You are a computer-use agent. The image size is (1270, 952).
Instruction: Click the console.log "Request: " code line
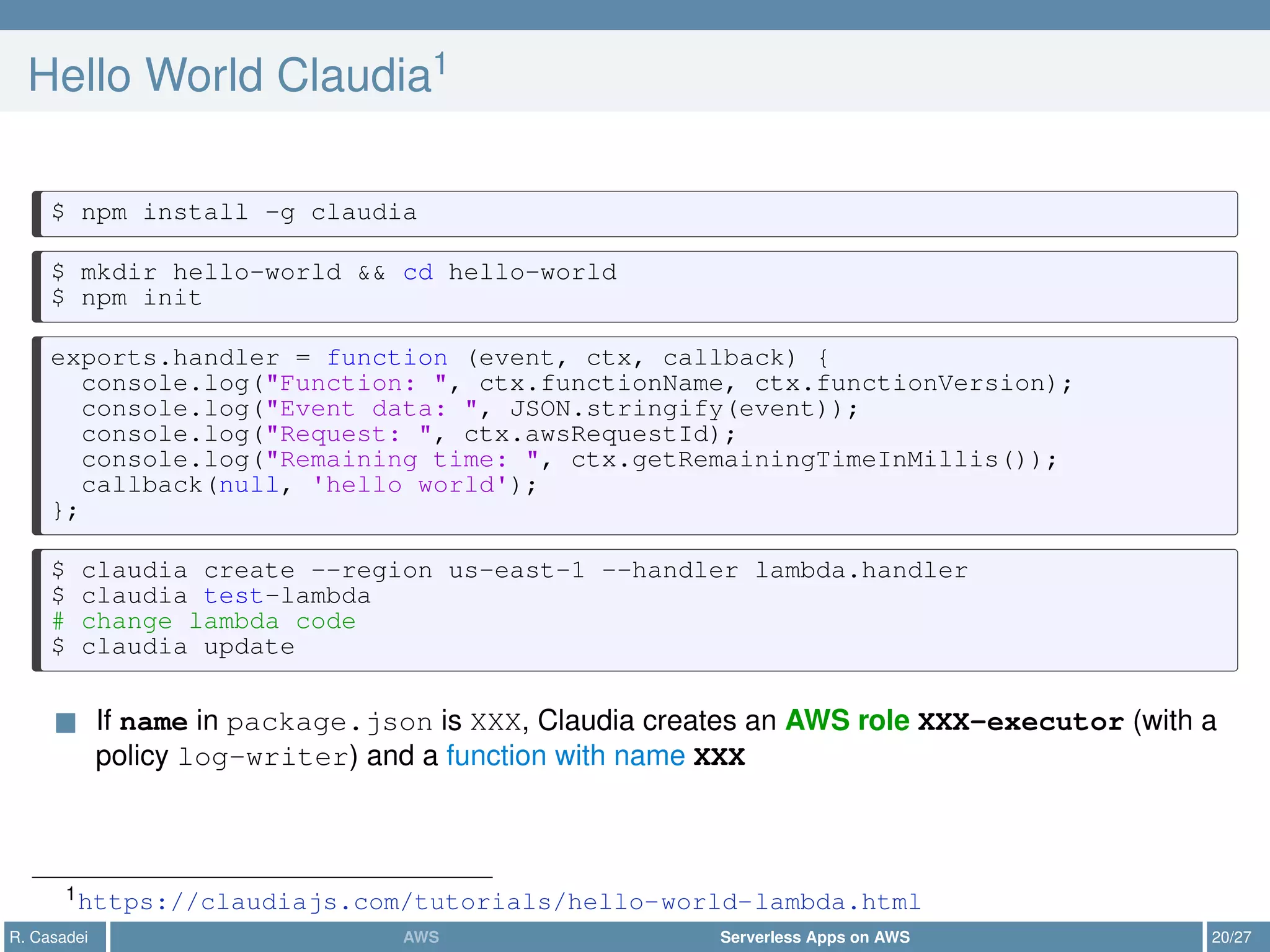click(408, 434)
